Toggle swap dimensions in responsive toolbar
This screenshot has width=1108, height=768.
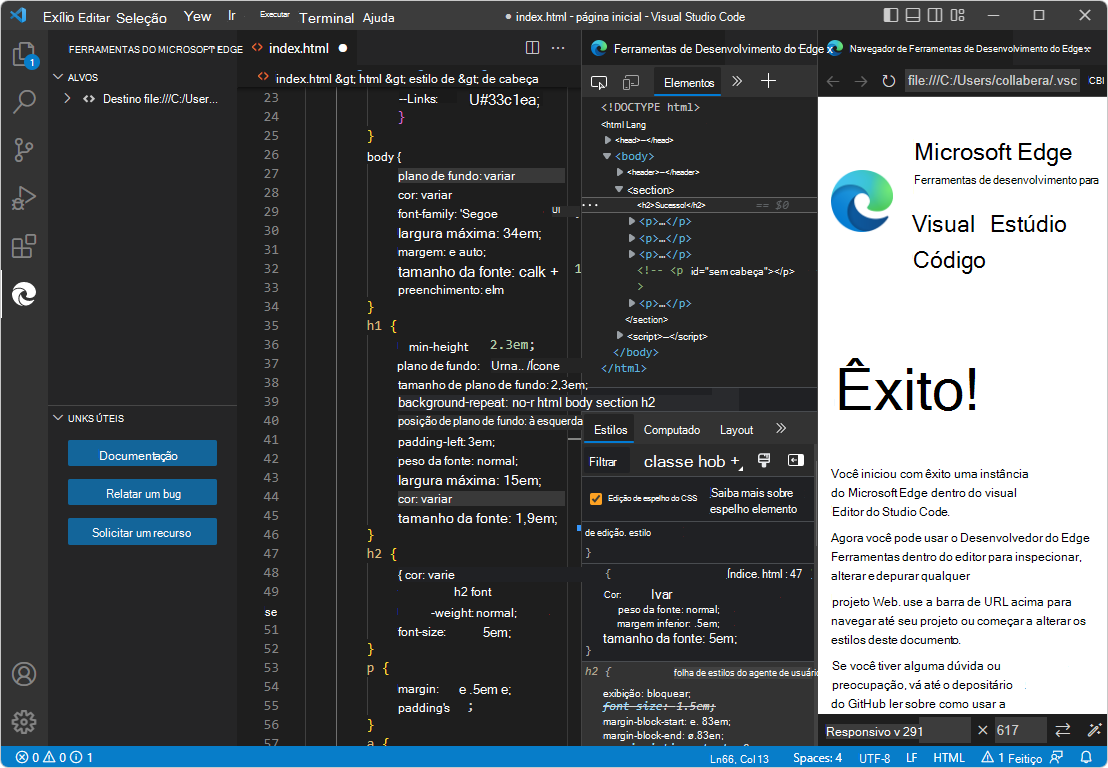point(1063,730)
